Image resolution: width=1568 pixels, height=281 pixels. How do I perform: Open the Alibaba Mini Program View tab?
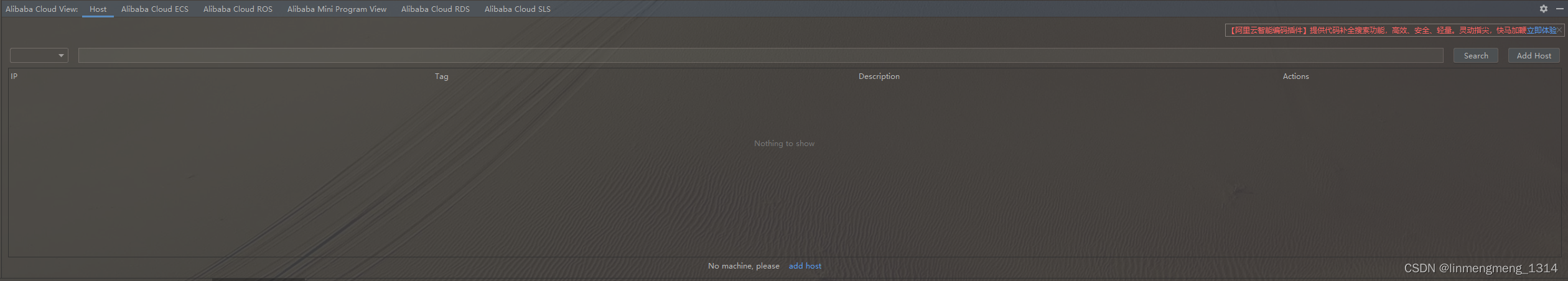pos(337,9)
